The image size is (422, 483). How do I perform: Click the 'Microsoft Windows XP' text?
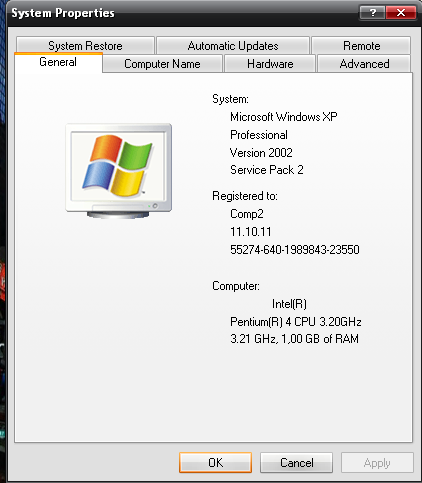pyautogui.click(x=284, y=117)
